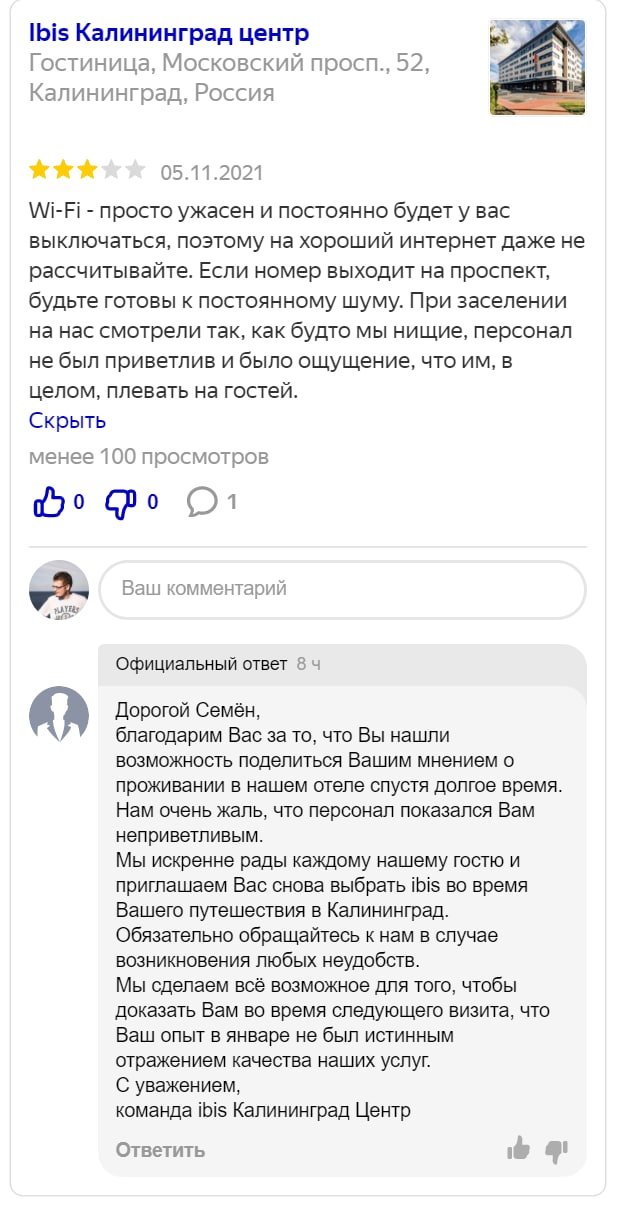
Task: Dislike the review with thumbs-down icon
Action: [121, 502]
